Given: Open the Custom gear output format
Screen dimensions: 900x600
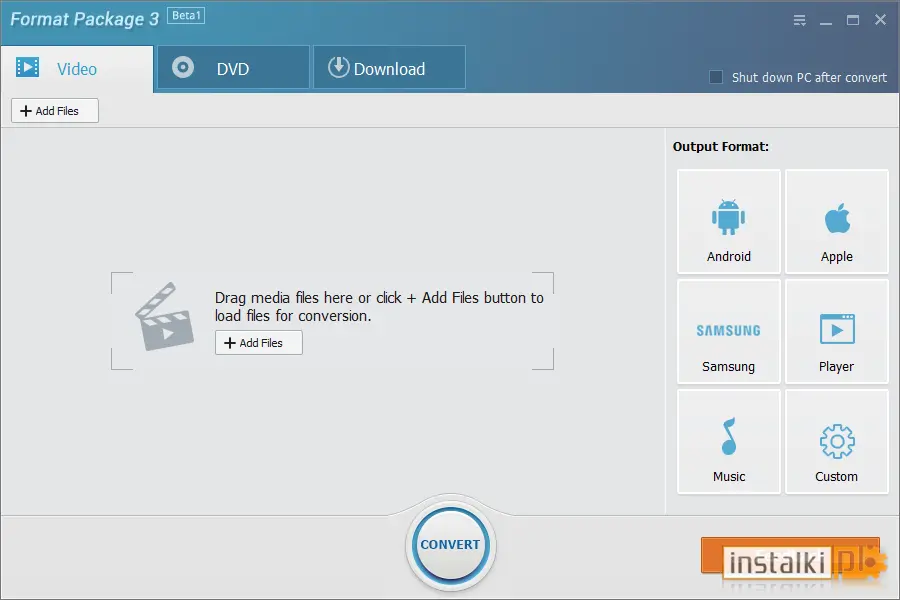Looking at the screenshot, I should [x=836, y=442].
